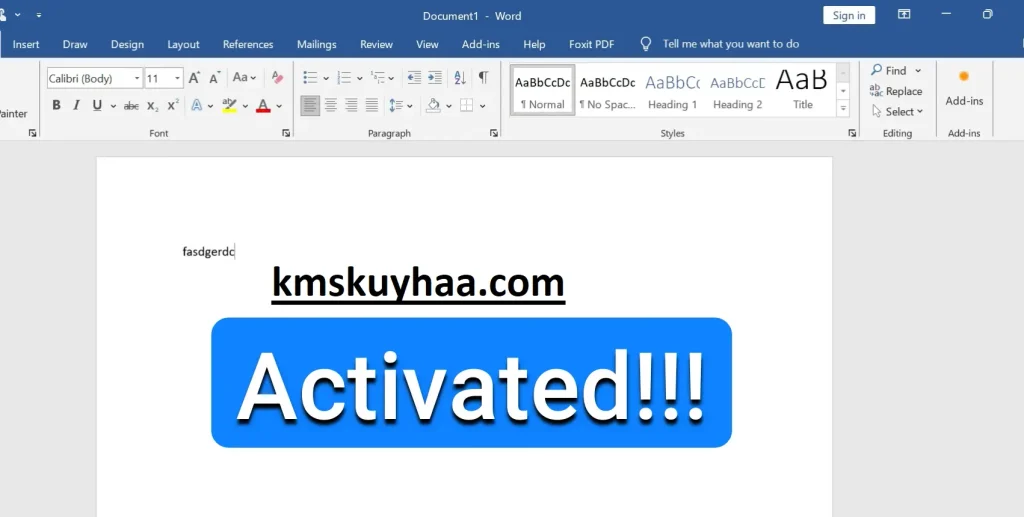This screenshot has height=517, width=1024.
Task: Open the Draw tab
Action: [x=75, y=44]
